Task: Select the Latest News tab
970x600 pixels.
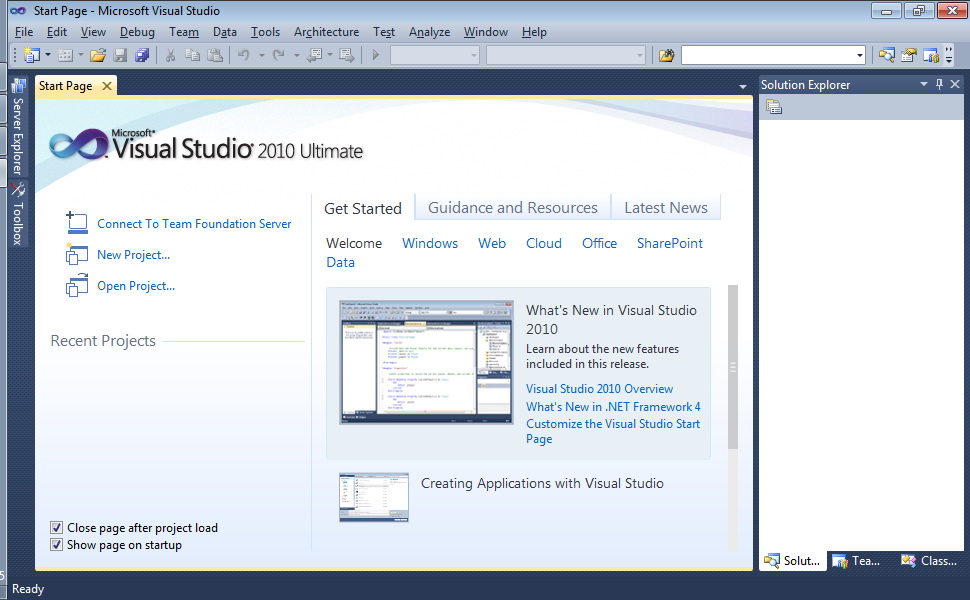Action: tap(666, 208)
